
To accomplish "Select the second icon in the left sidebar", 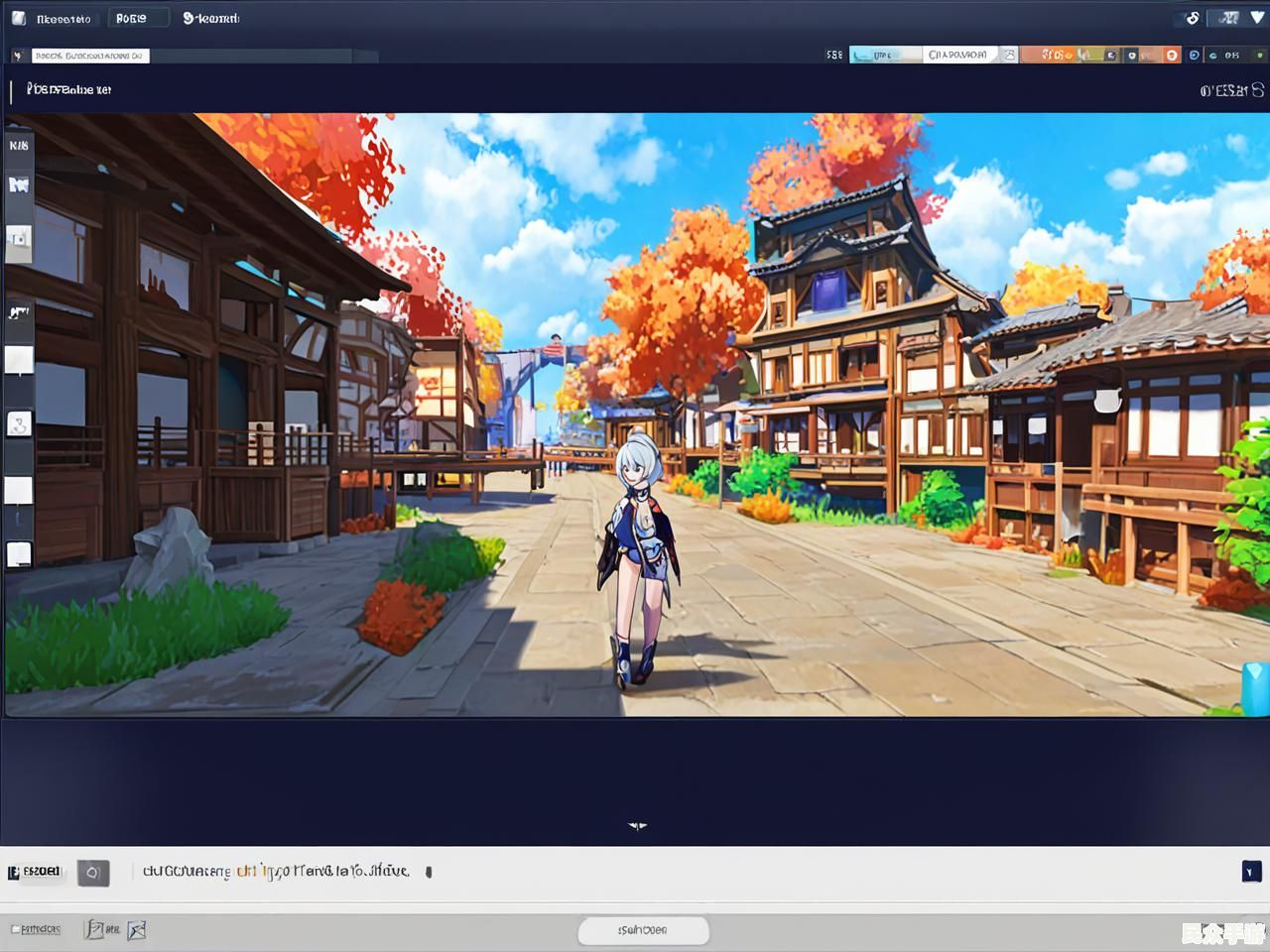I will pos(19,185).
